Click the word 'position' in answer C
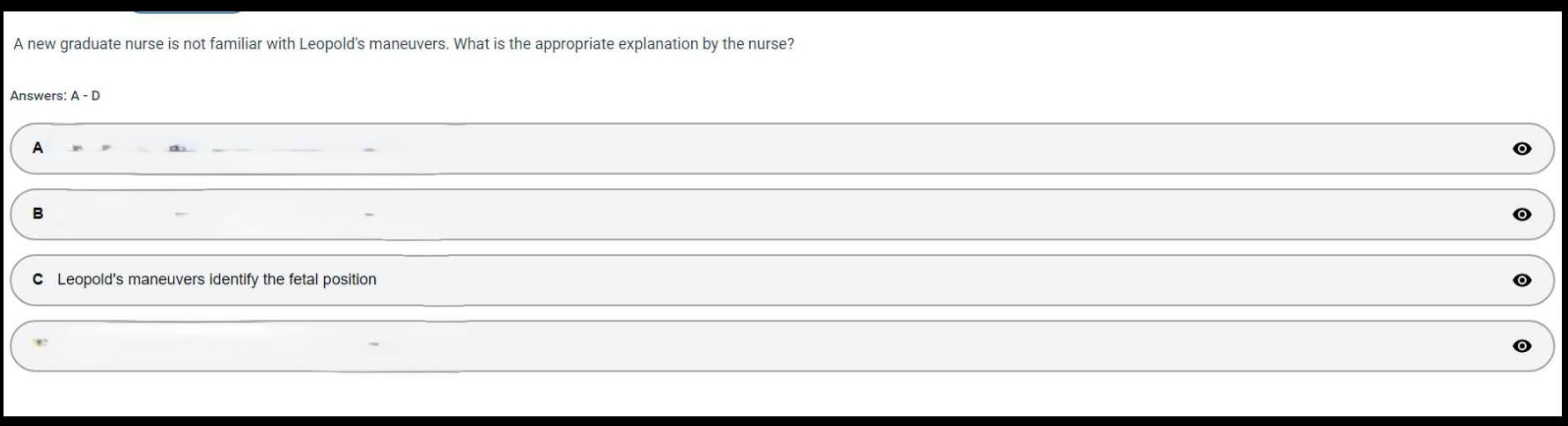The image size is (1568, 426). tap(350, 280)
